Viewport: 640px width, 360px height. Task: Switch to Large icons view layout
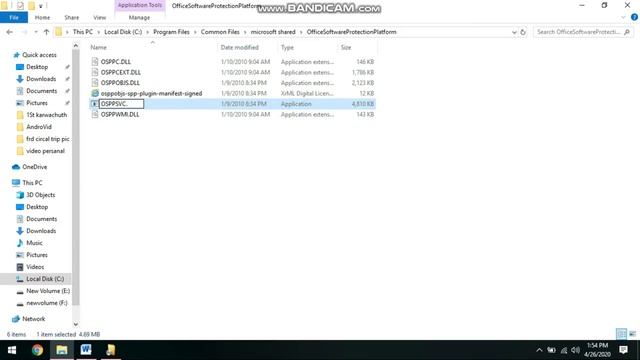(632, 334)
